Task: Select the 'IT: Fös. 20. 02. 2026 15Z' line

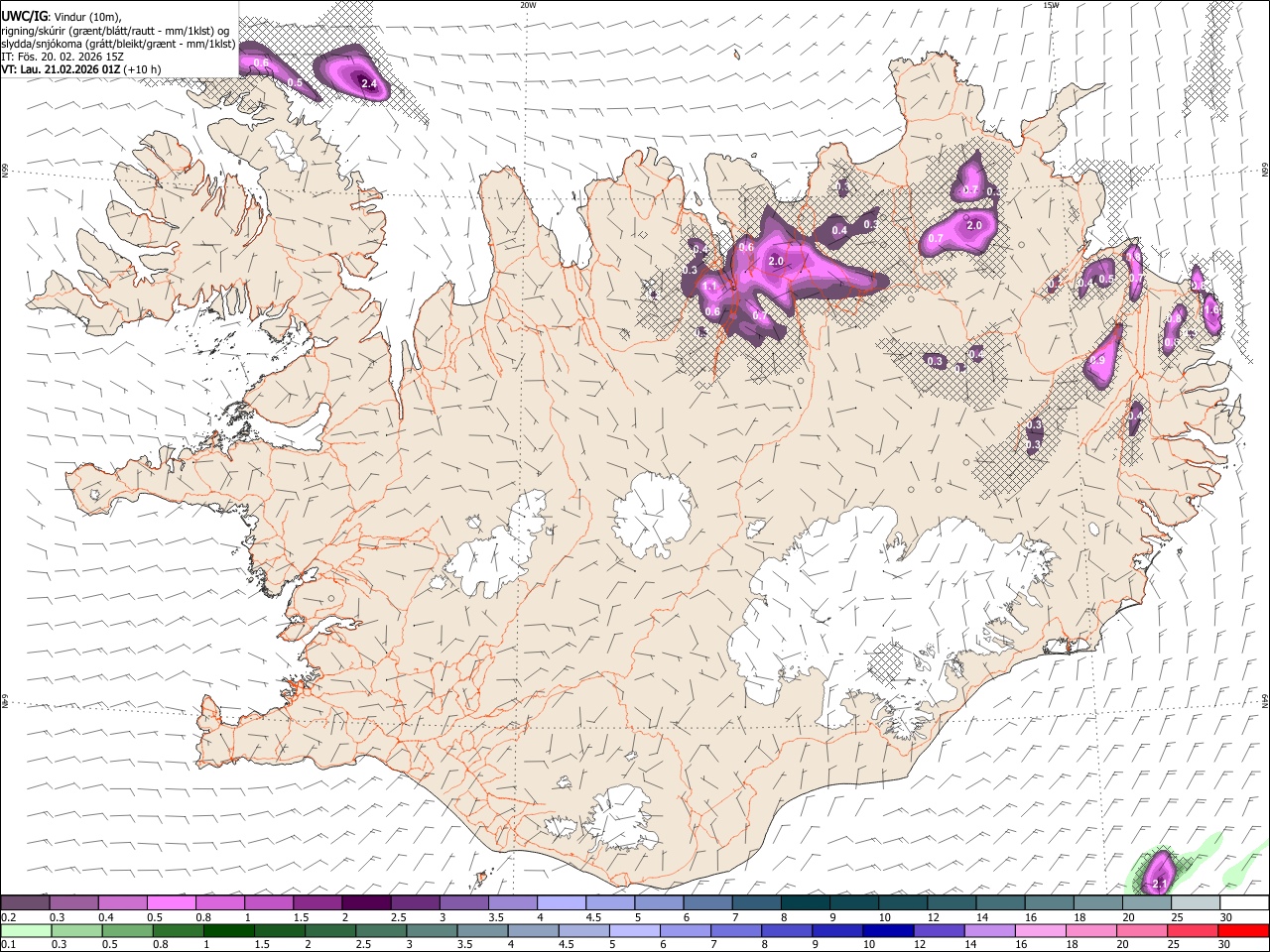Action: click(x=62, y=58)
